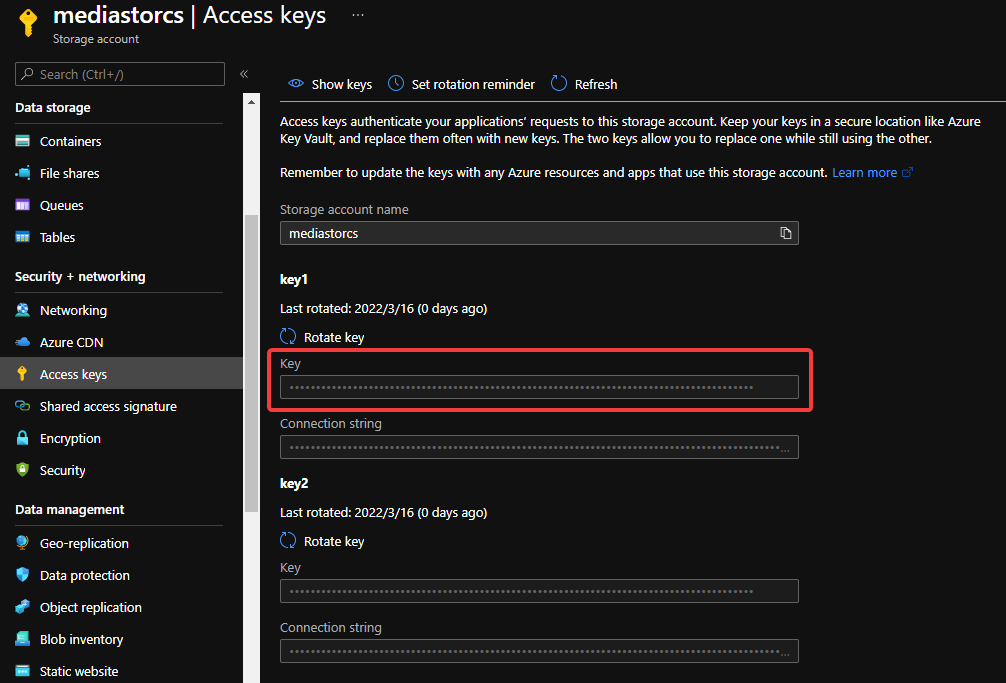Viewport: 1006px width, 683px height.
Task: Click the Show keys eye icon
Action: 296,84
